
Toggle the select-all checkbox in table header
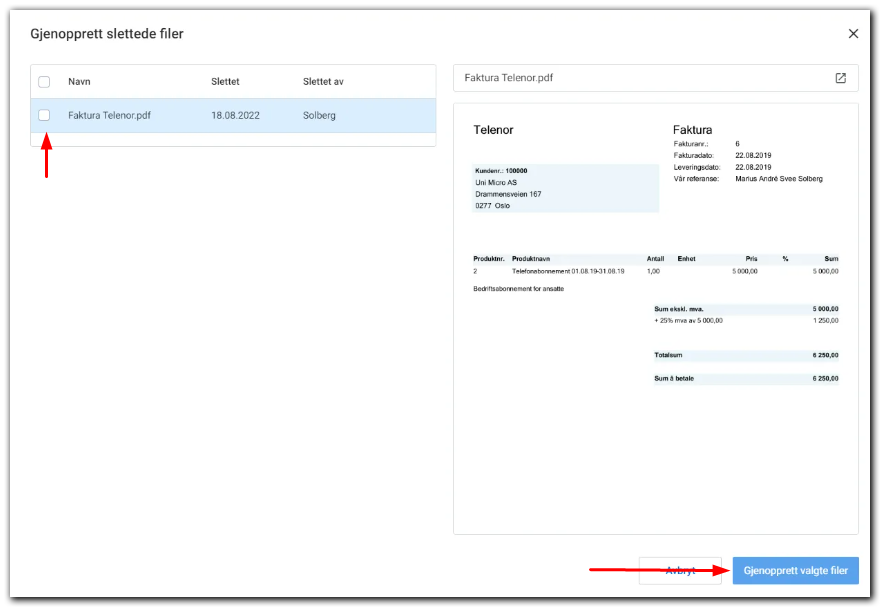[x=44, y=82]
